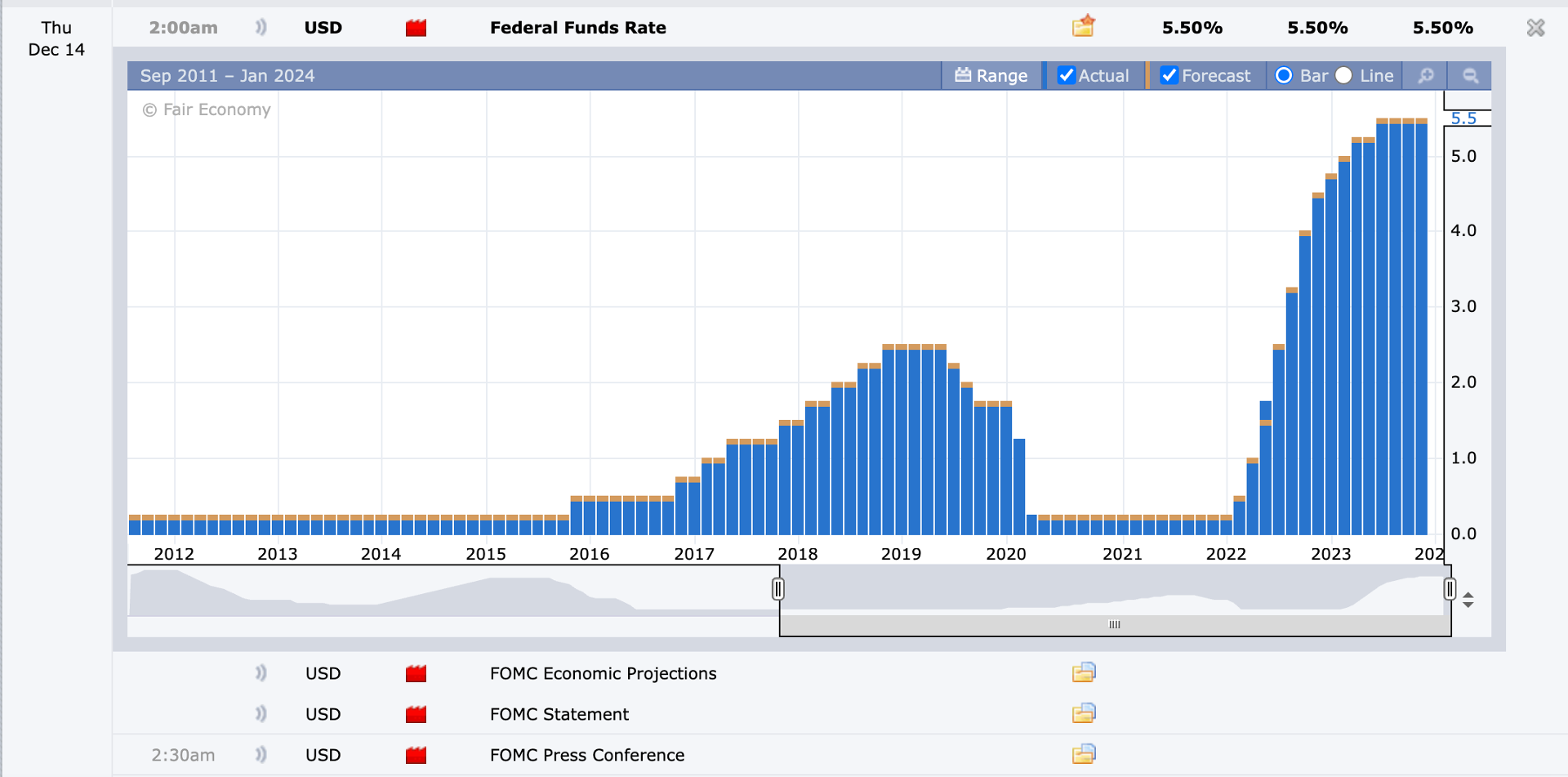Open FOMC Economic Projections folder icon
Image resolution: width=1568 pixels, height=777 pixels.
point(1084,672)
